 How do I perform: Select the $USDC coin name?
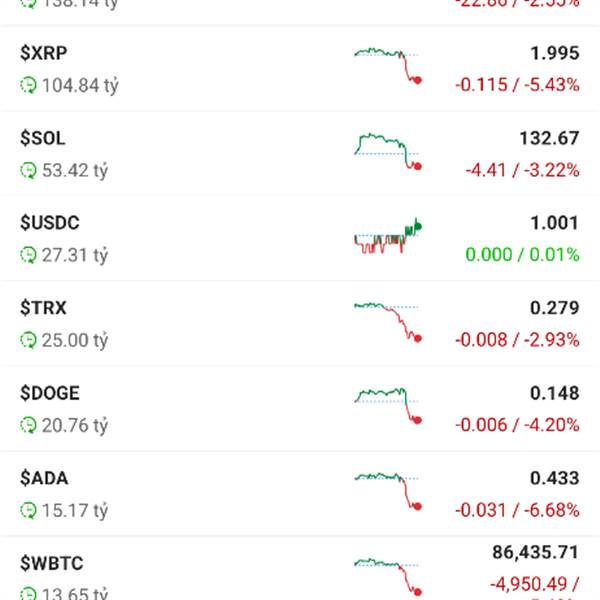point(50,223)
